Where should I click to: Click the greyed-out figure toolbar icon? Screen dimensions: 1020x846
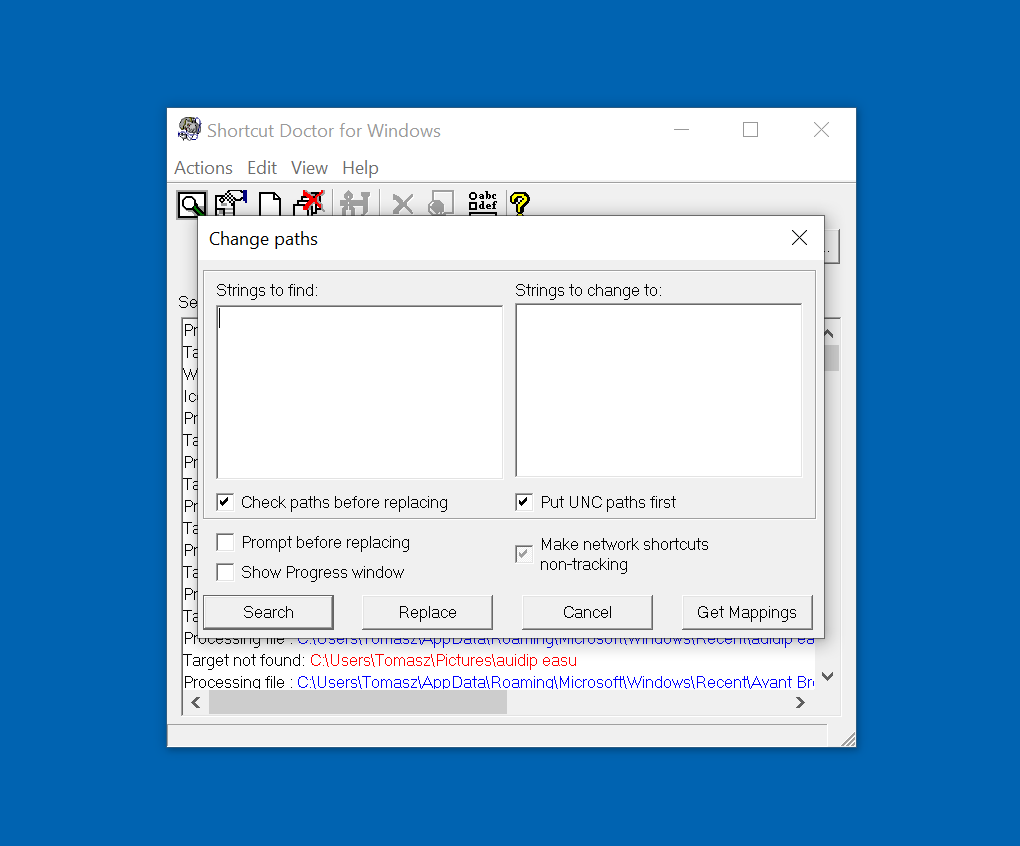[x=355, y=204]
